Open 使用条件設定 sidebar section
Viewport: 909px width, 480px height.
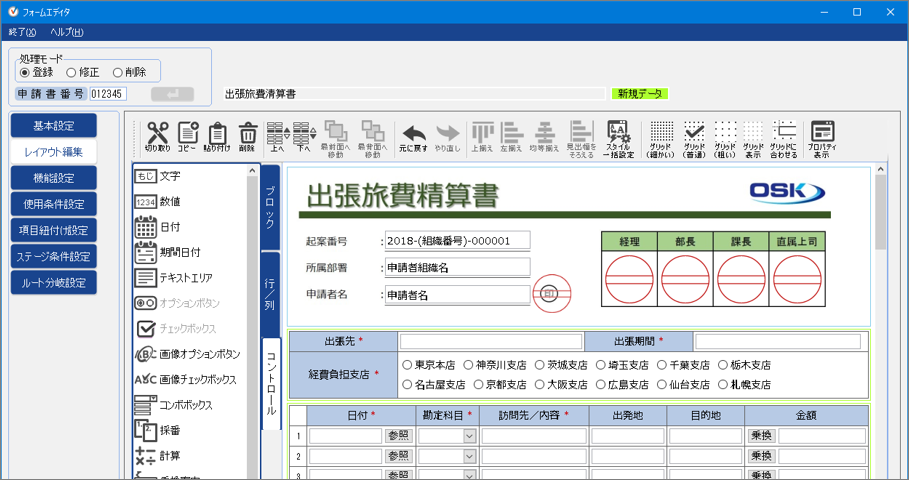(x=53, y=204)
